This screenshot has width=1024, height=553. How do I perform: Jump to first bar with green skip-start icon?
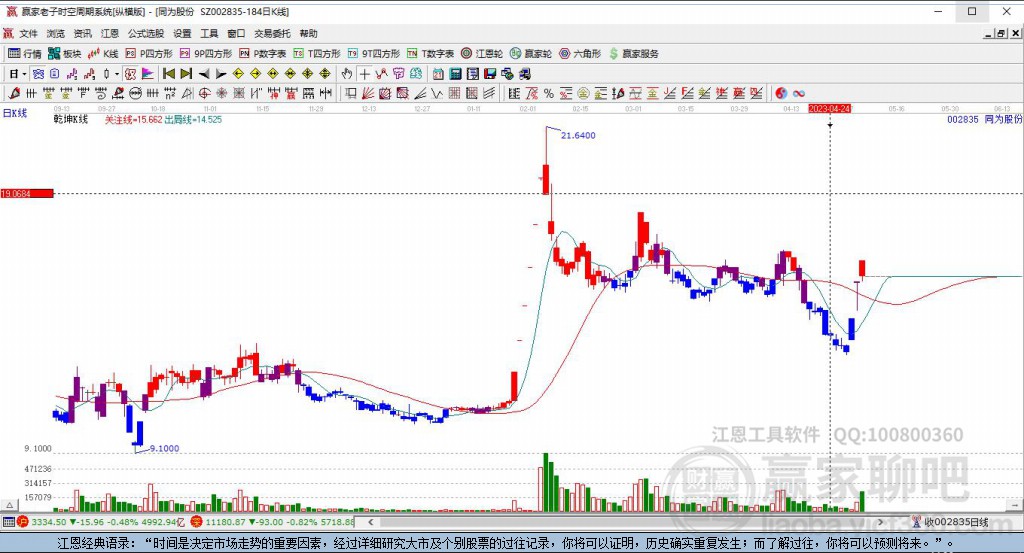168,74
